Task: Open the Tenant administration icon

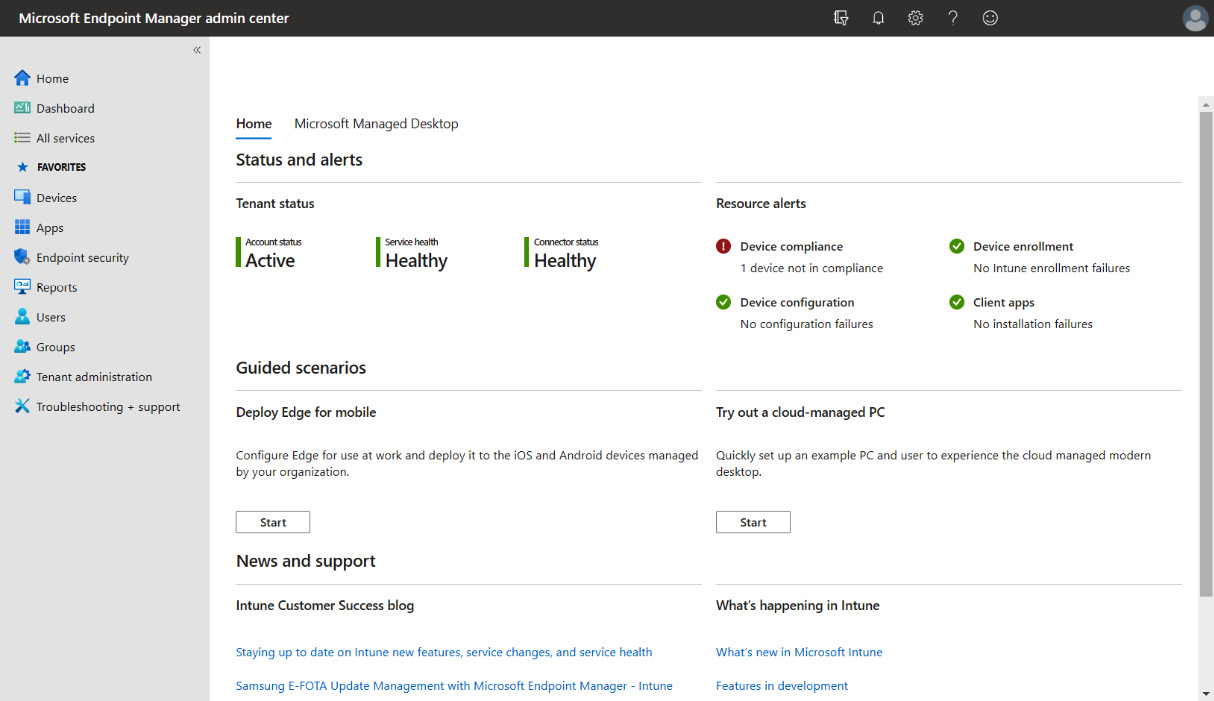Action: tap(22, 377)
